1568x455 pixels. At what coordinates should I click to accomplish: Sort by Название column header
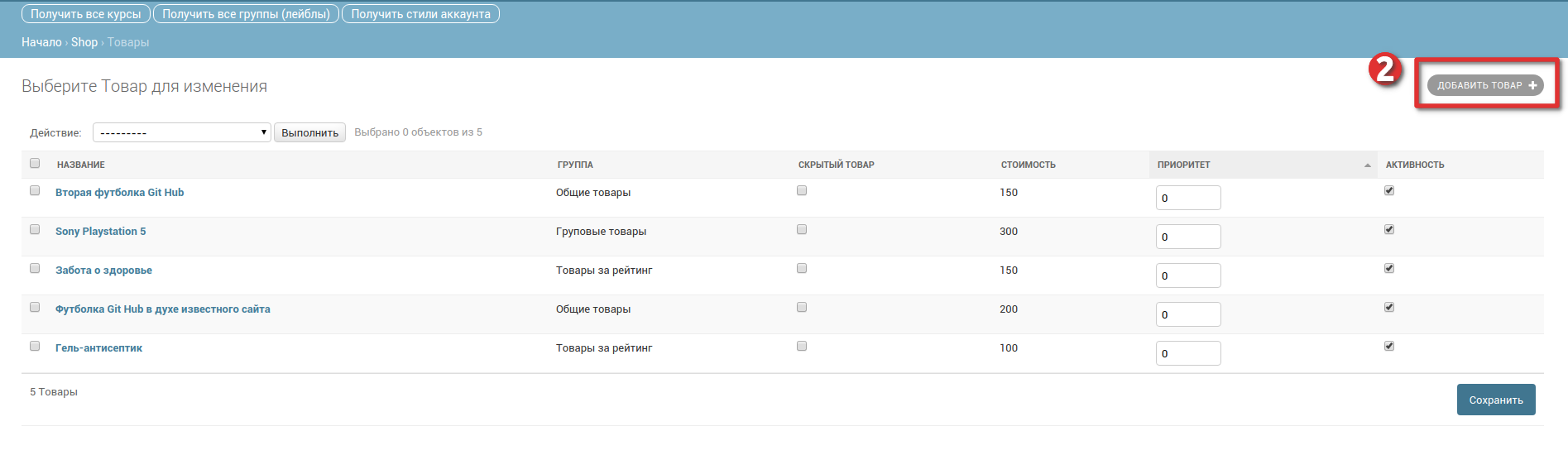[x=81, y=165]
